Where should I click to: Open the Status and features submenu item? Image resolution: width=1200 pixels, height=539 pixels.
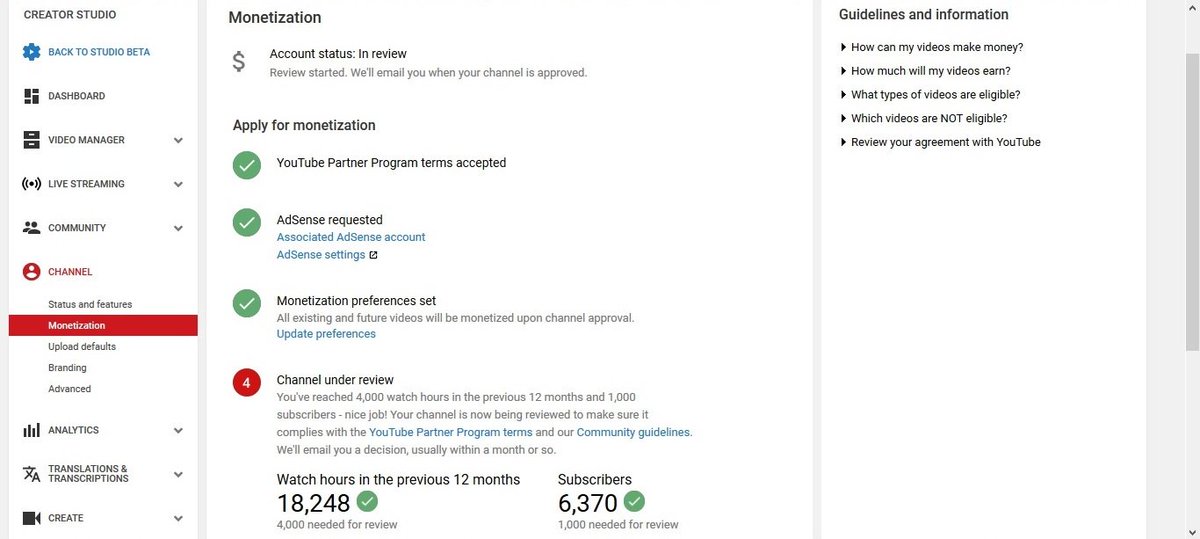(x=90, y=304)
